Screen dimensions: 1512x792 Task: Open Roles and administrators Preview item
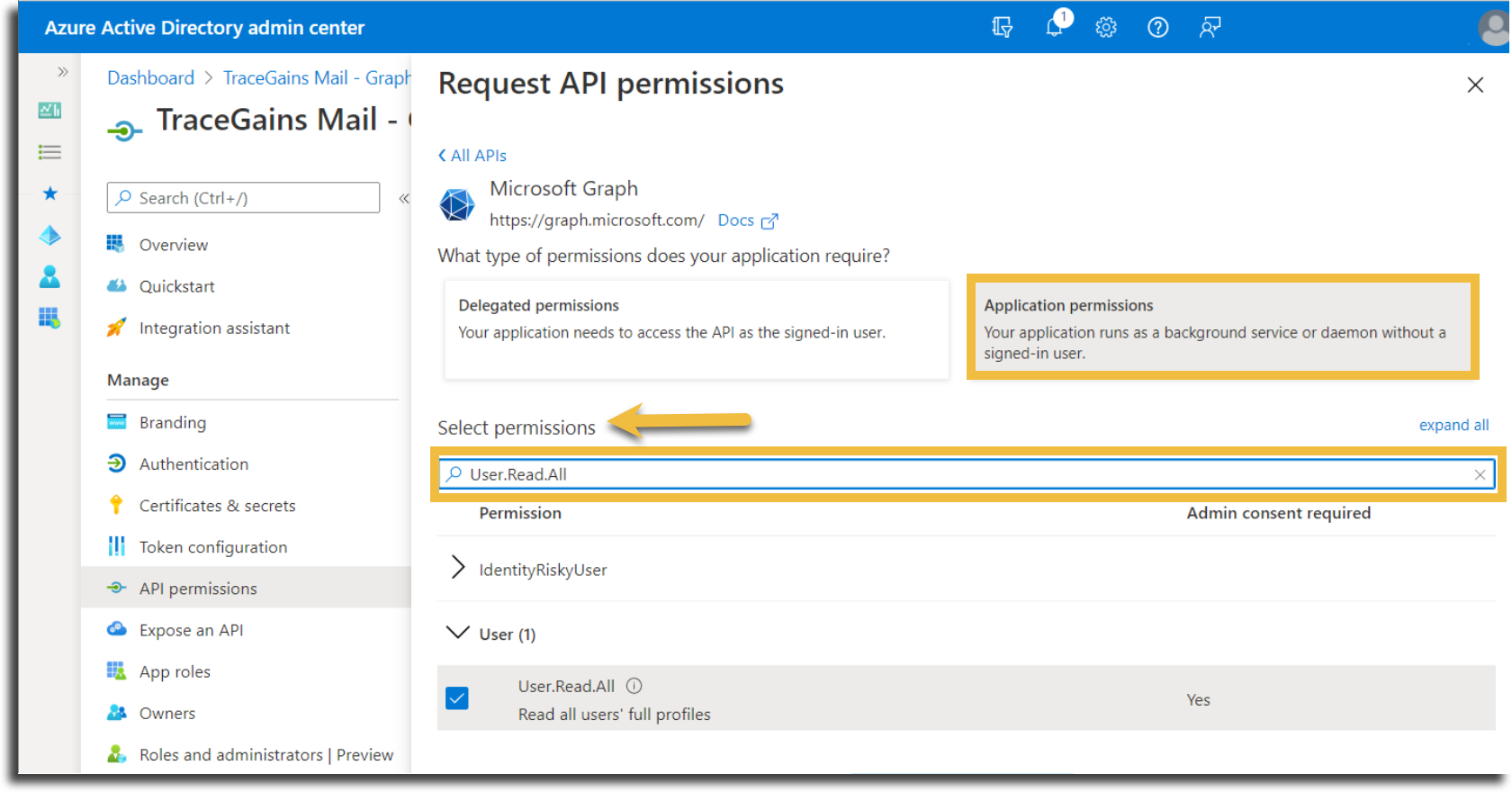tap(265, 755)
